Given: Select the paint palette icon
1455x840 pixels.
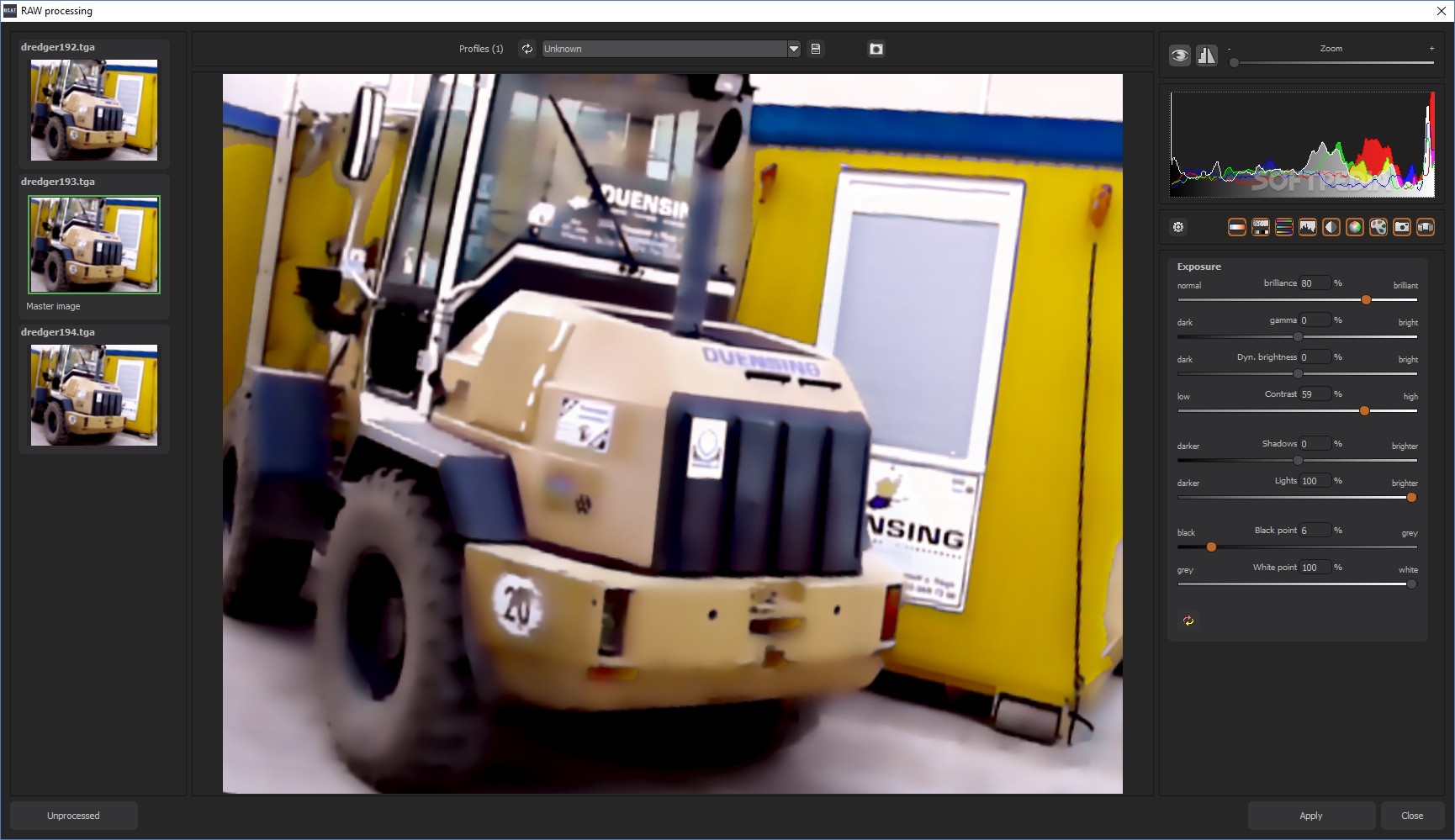Looking at the screenshot, I should point(1378,227).
